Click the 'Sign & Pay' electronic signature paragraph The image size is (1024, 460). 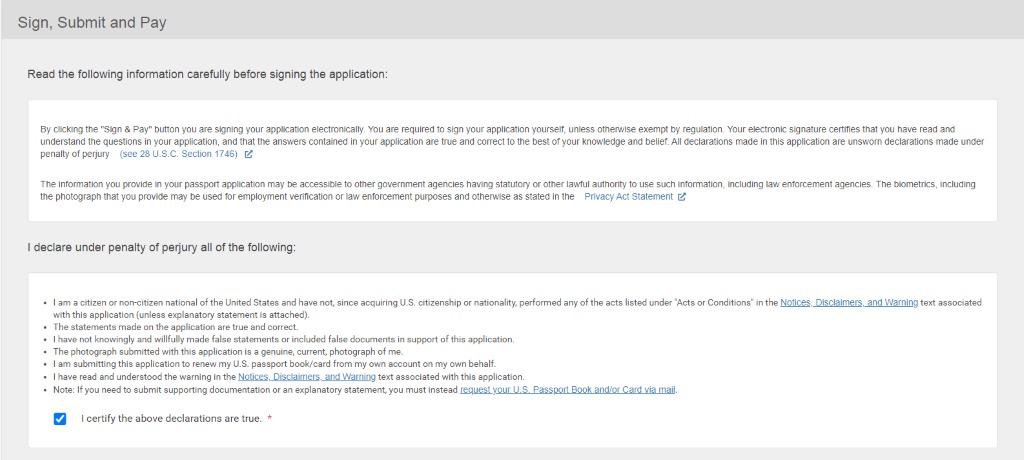tap(500, 141)
